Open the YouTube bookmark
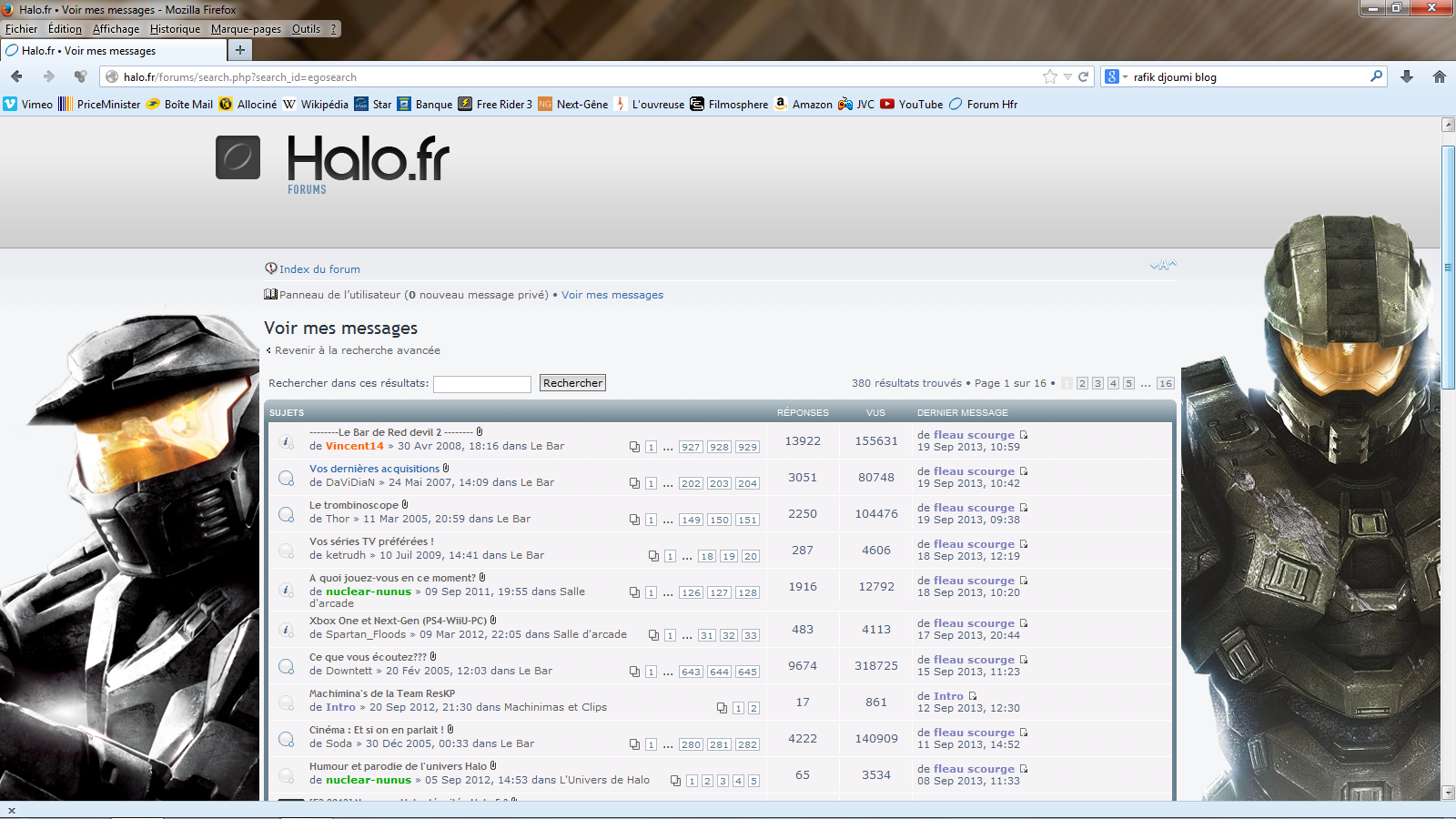 click(912, 105)
